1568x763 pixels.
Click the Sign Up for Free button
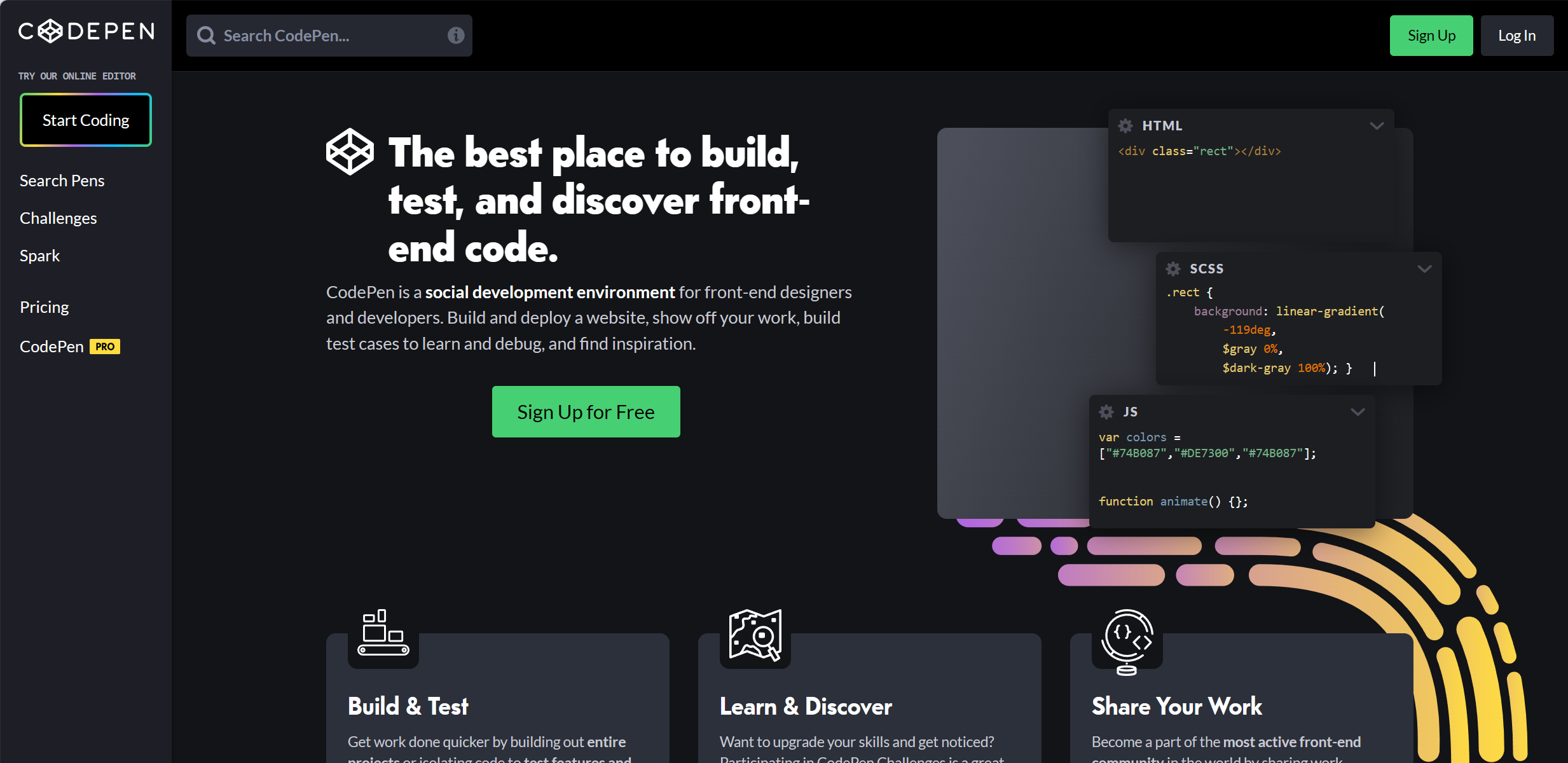tap(586, 412)
